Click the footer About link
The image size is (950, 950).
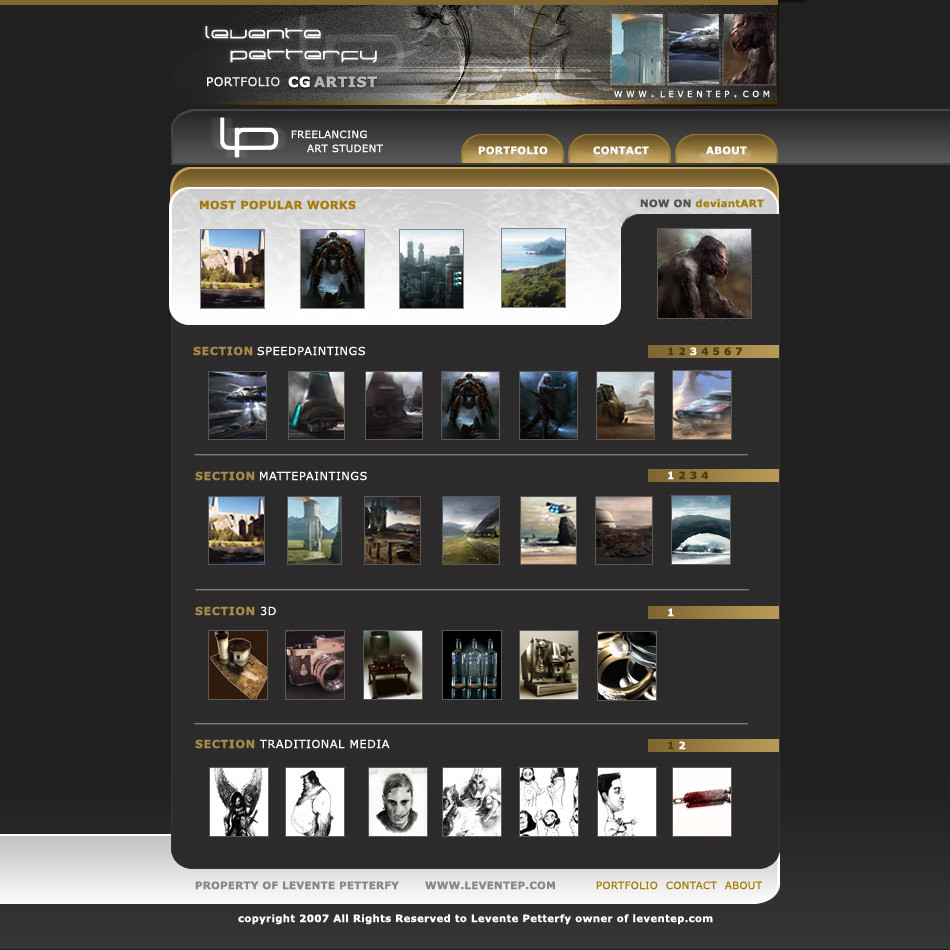click(x=743, y=885)
